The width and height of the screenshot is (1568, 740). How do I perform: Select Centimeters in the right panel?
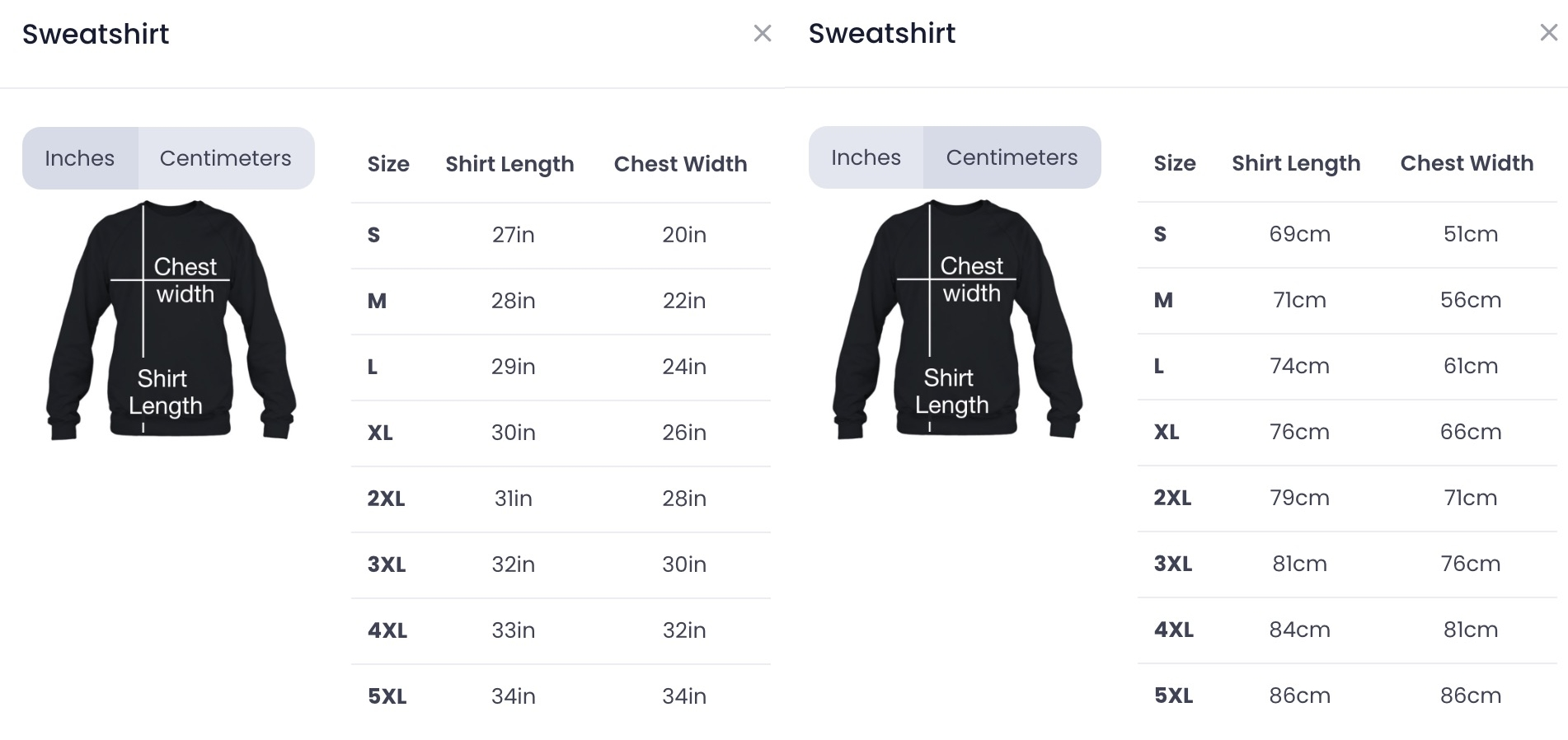point(1012,157)
